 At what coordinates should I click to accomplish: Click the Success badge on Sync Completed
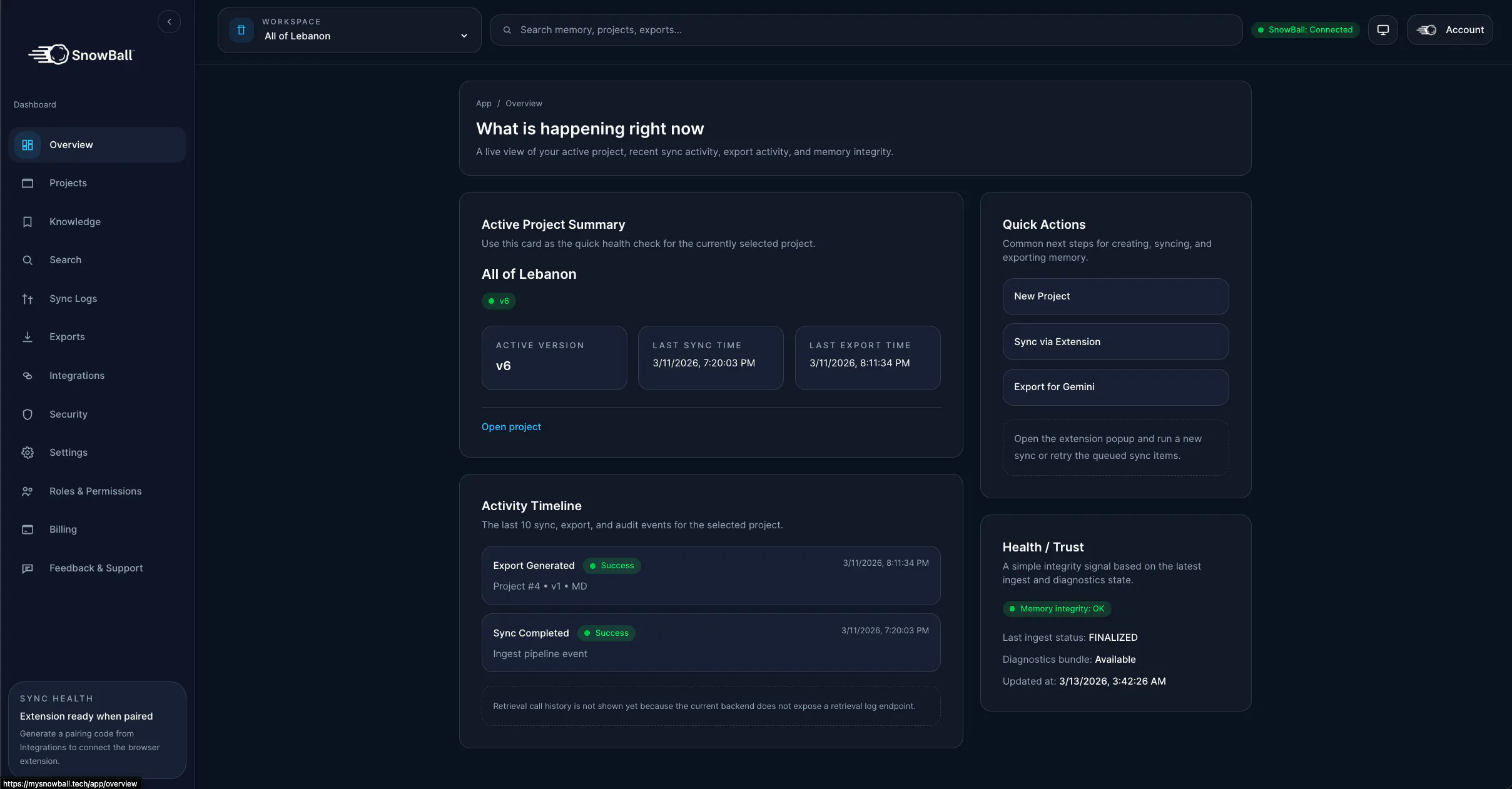pos(606,633)
